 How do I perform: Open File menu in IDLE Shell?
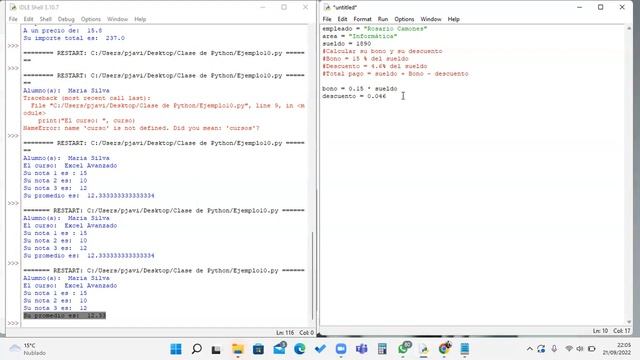13,19
